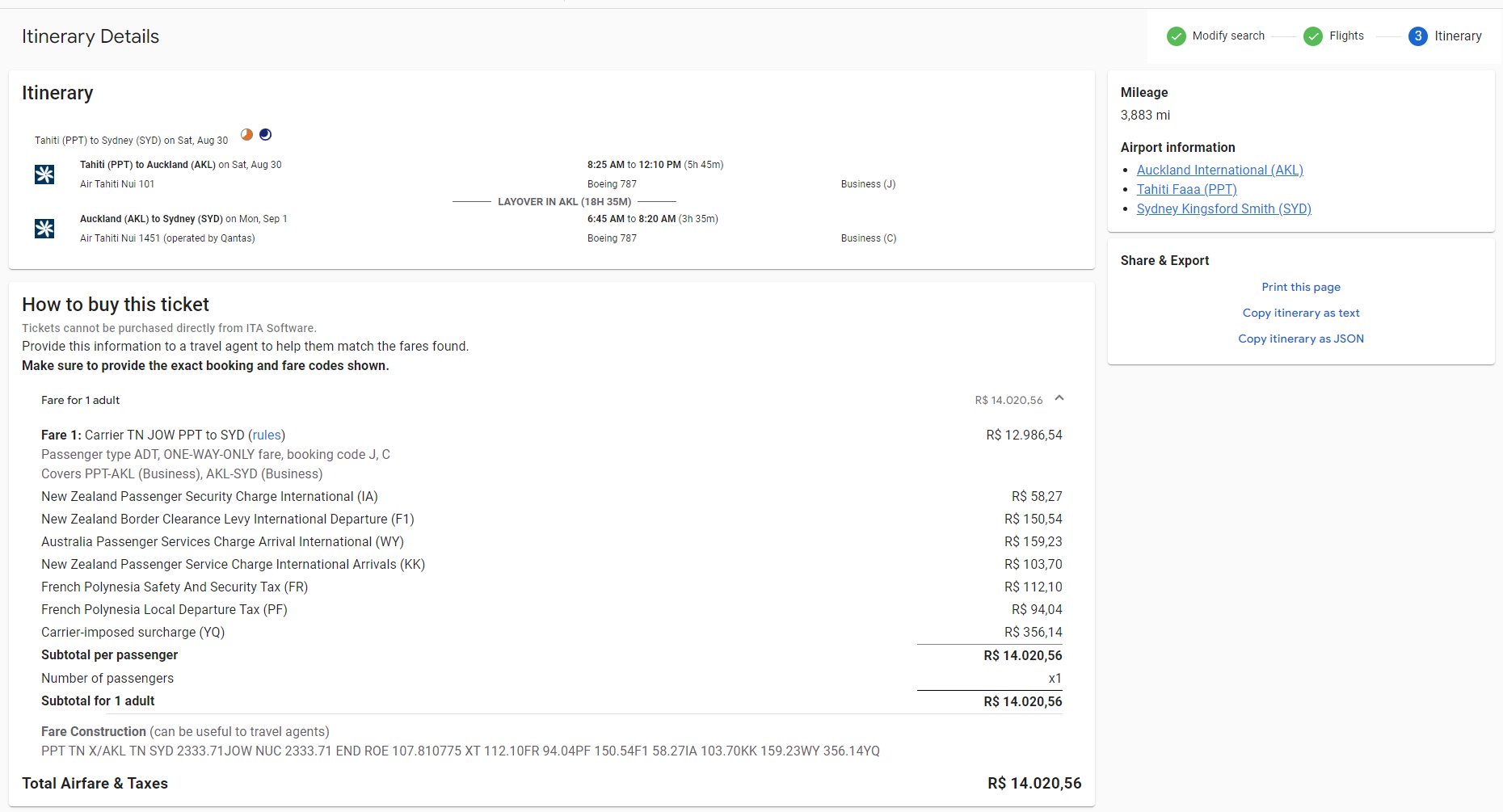Click the Subtotal for 1 adult label
Screen dimensions: 1503x812
98,701
